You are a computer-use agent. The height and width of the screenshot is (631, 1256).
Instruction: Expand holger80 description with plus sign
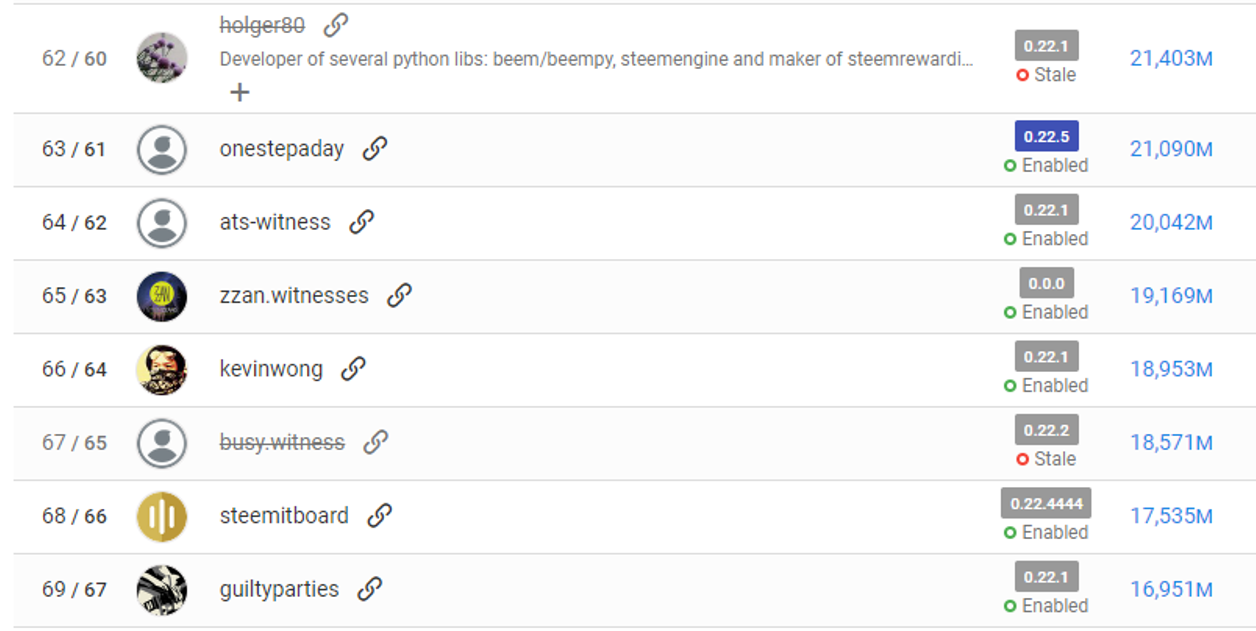(x=239, y=92)
